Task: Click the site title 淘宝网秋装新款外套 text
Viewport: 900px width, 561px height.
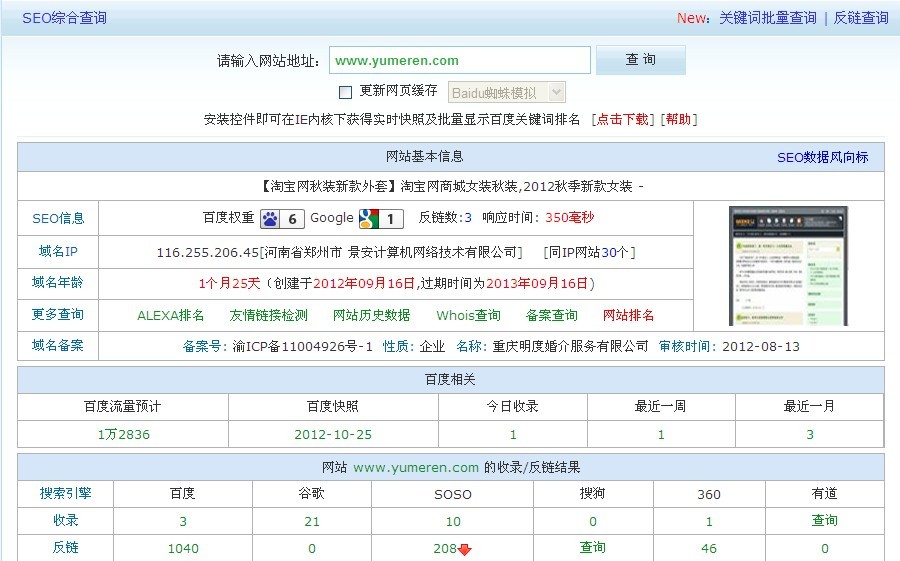Action: click(x=328, y=186)
